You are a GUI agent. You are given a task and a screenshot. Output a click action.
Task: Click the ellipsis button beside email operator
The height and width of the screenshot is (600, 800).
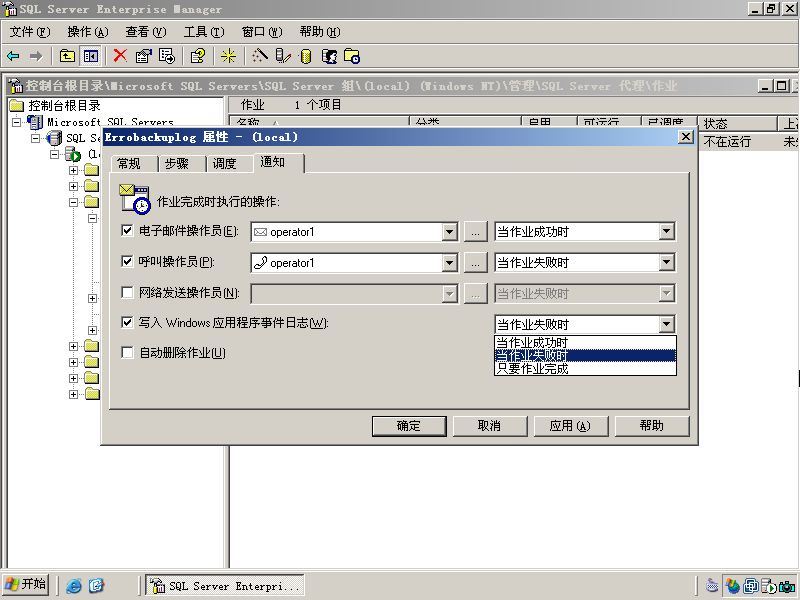point(476,232)
